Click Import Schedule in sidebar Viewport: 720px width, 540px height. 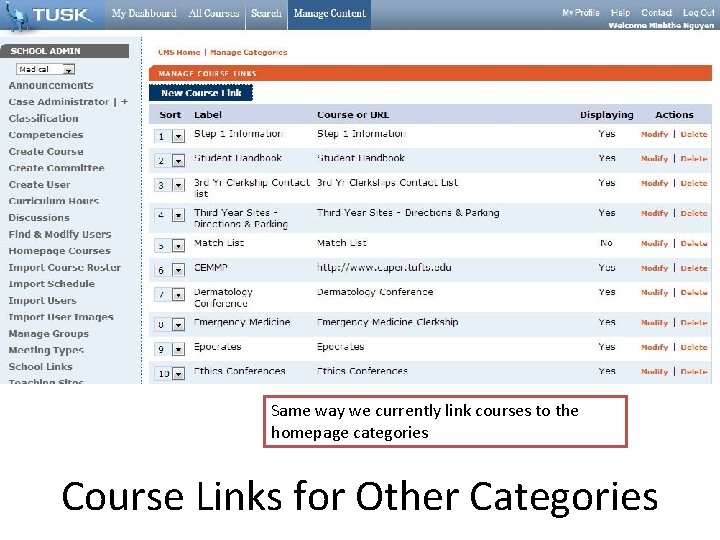[x=51, y=284]
